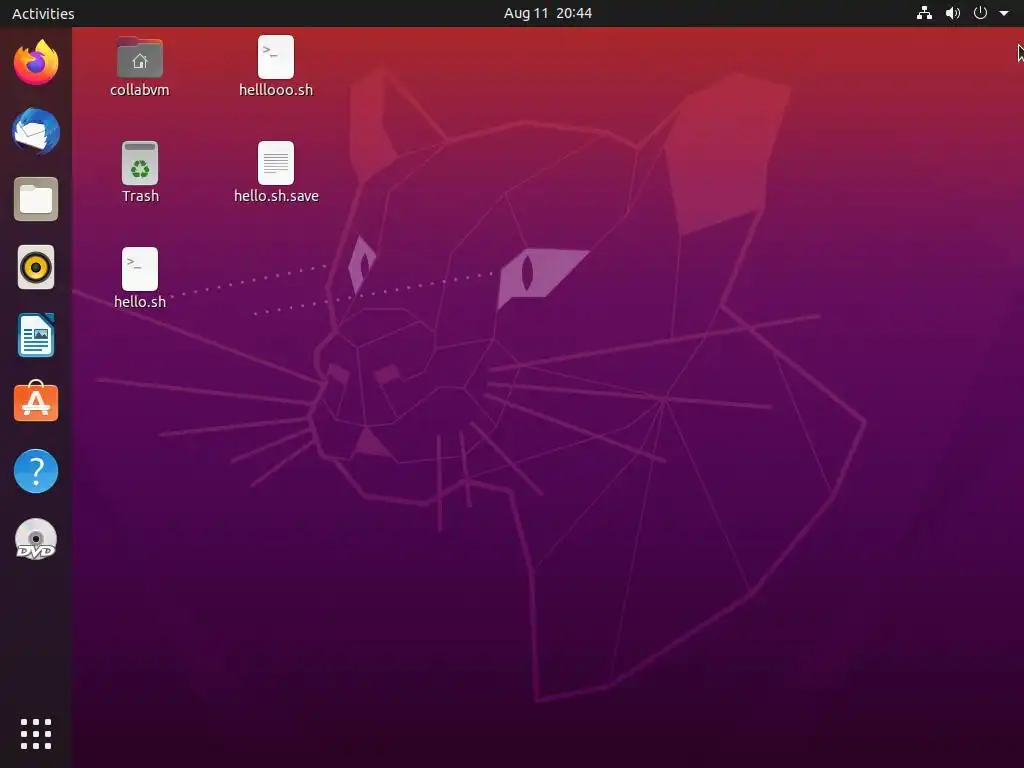Open Firefox from the dock

pyautogui.click(x=36, y=63)
